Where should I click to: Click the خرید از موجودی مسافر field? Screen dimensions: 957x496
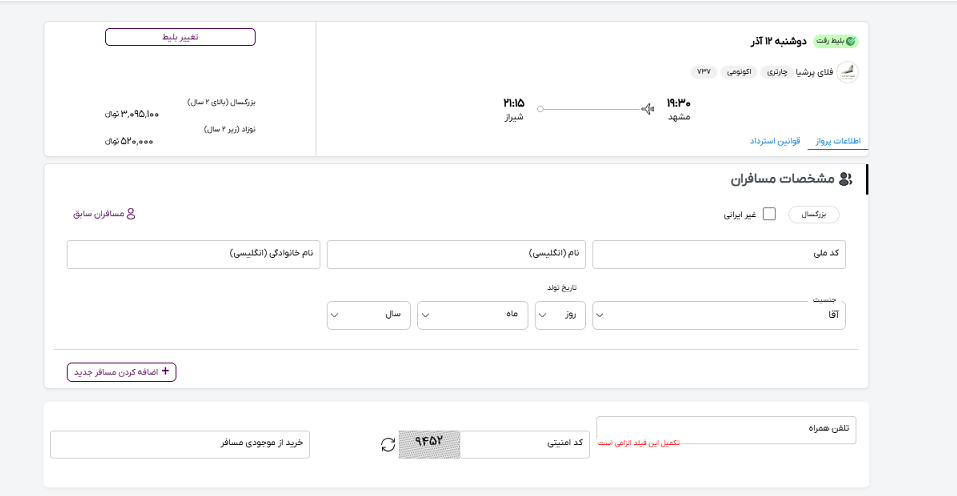pos(180,445)
